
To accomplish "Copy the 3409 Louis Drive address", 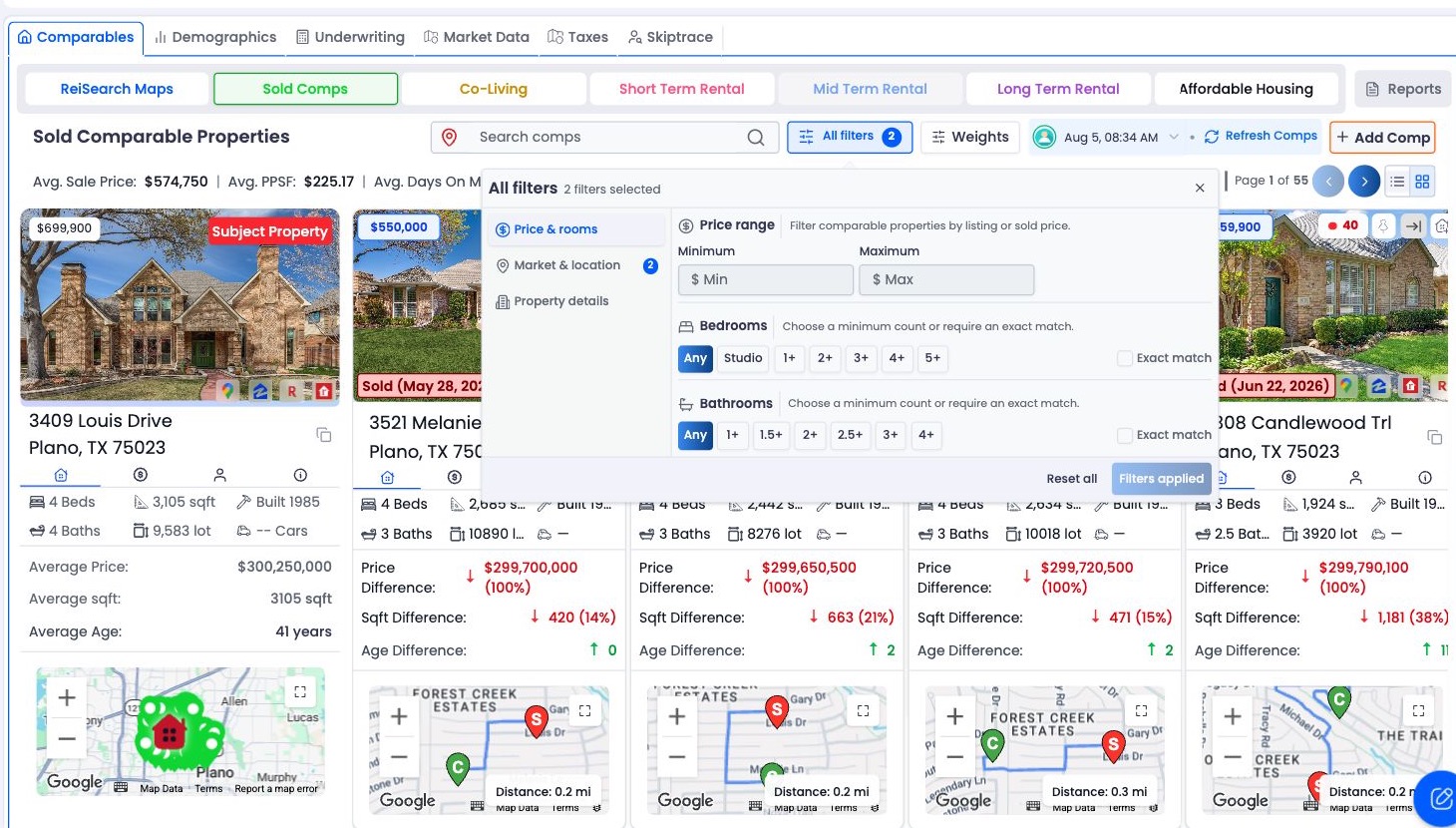I will (x=323, y=435).
